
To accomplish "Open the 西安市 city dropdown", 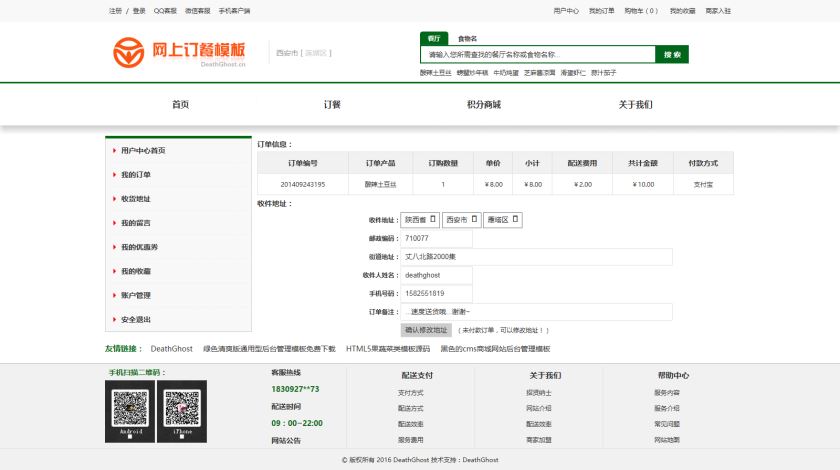I will pos(461,220).
